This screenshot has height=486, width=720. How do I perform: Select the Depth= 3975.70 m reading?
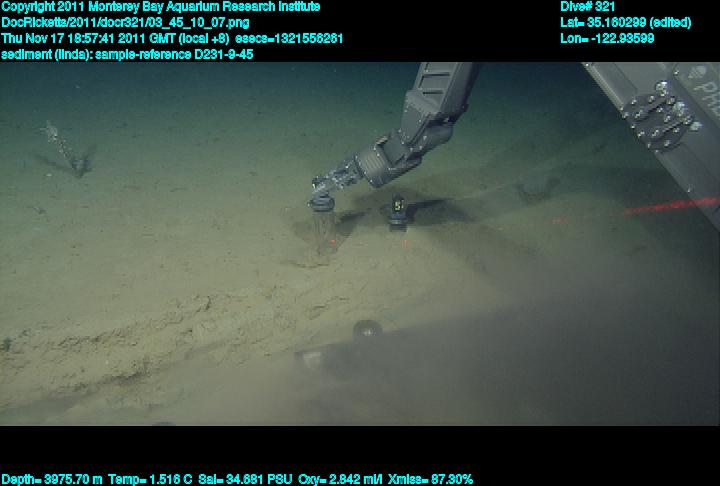click(51, 480)
